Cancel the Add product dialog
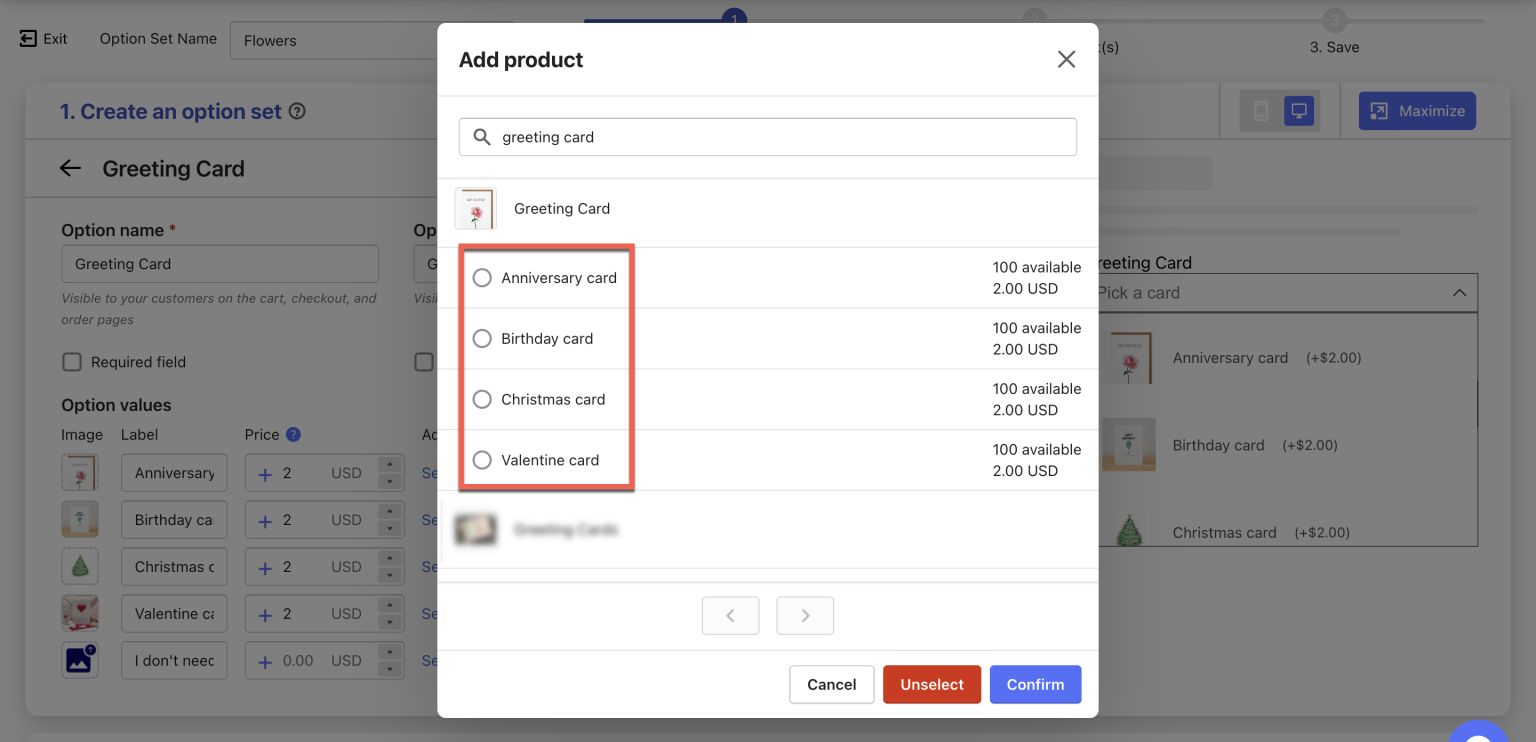The height and width of the screenshot is (742, 1536). pyautogui.click(x=832, y=685)
